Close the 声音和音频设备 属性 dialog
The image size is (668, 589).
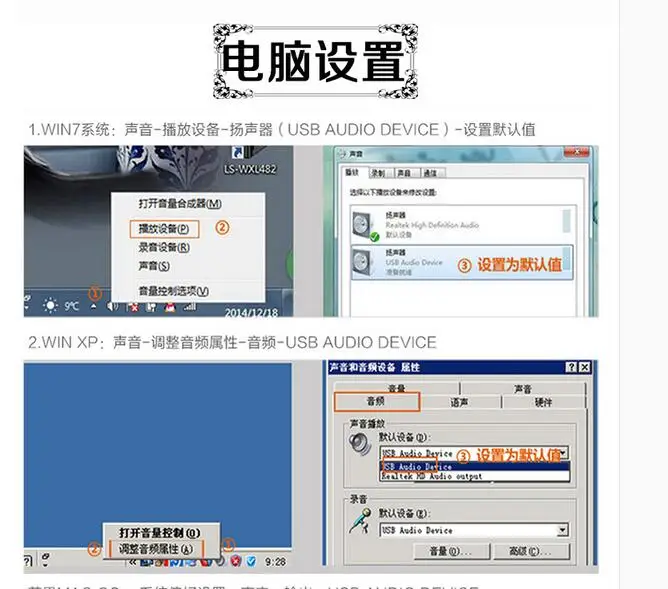585,367
